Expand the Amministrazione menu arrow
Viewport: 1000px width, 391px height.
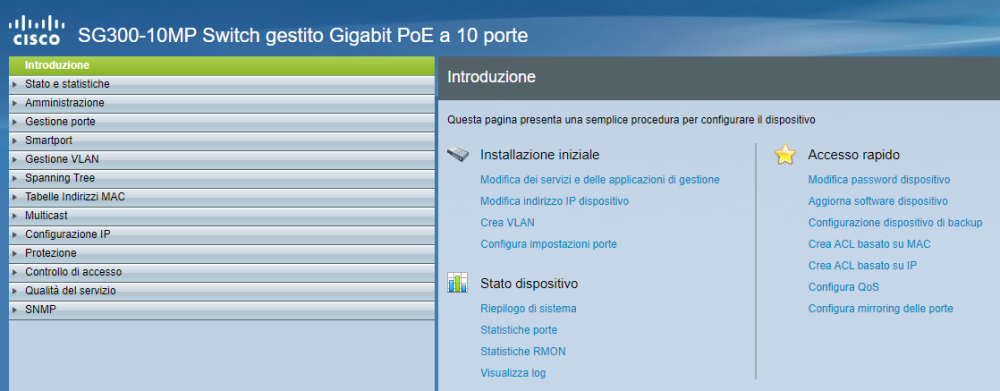[14, 103]
